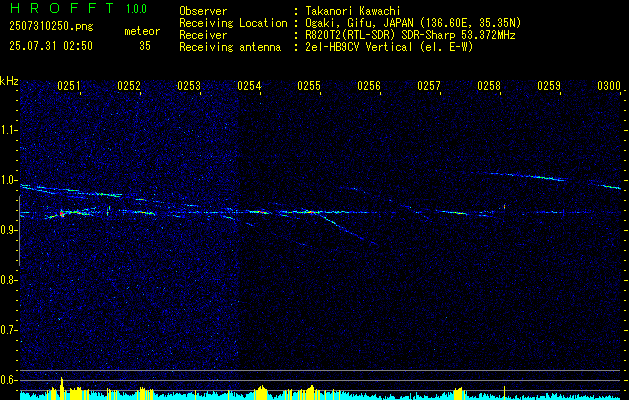Image resolution: width=629 pixels, height=400 pixels.
Task: Click the 0259 time marker
Action: click(549, 86)
